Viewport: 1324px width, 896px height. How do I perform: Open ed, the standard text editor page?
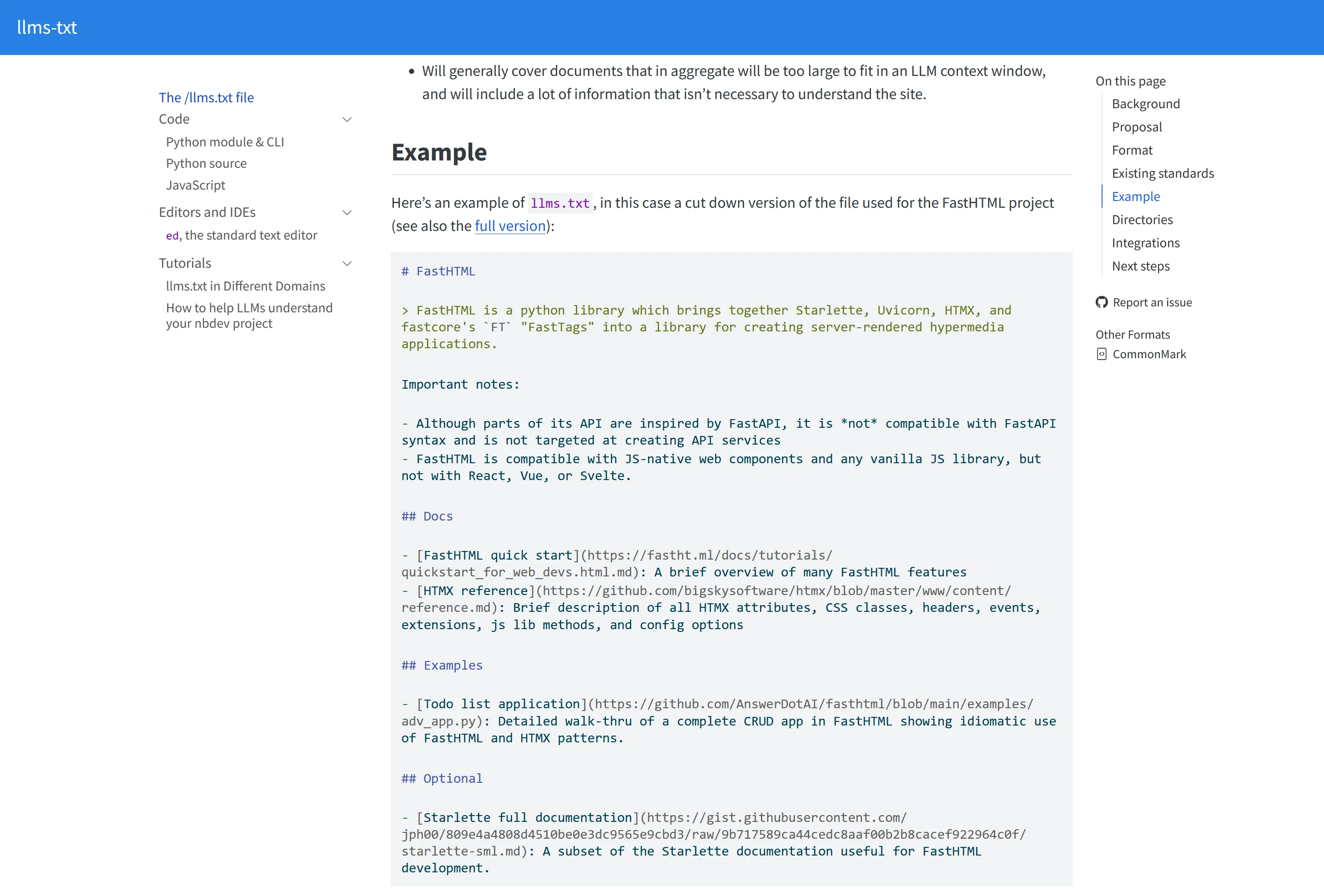tap(242, 235)
